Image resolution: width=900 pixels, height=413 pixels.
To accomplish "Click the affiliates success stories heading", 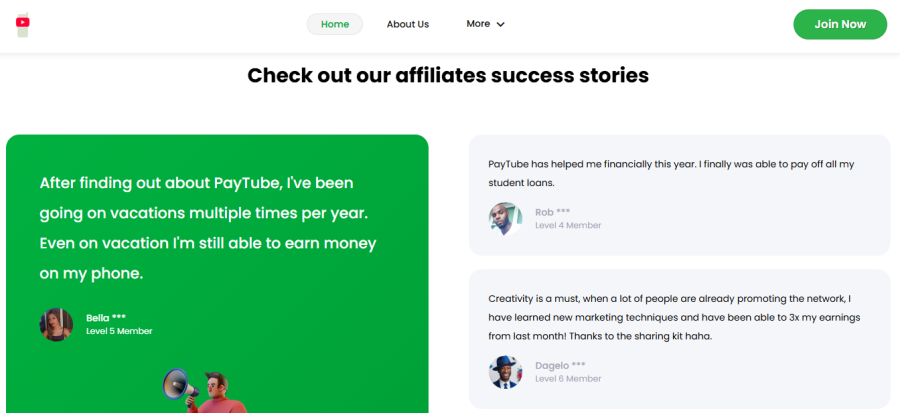I will click(x=448, y=75).
